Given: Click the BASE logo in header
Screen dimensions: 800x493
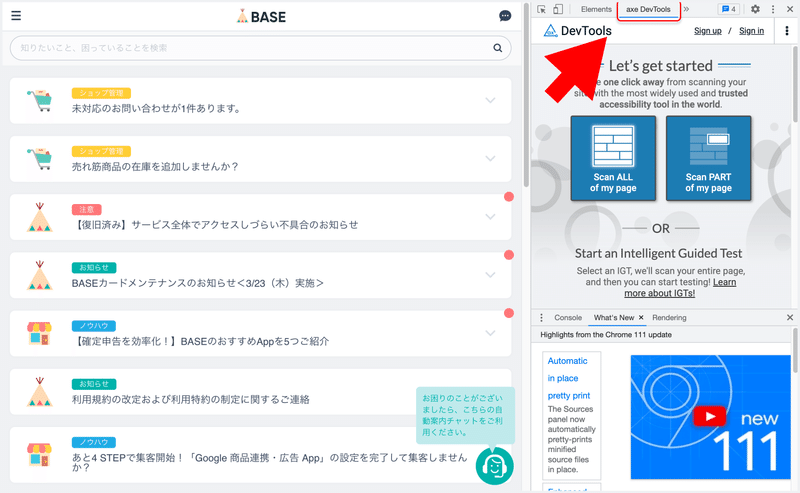Looking at the screenshot, I should point(261,16).
